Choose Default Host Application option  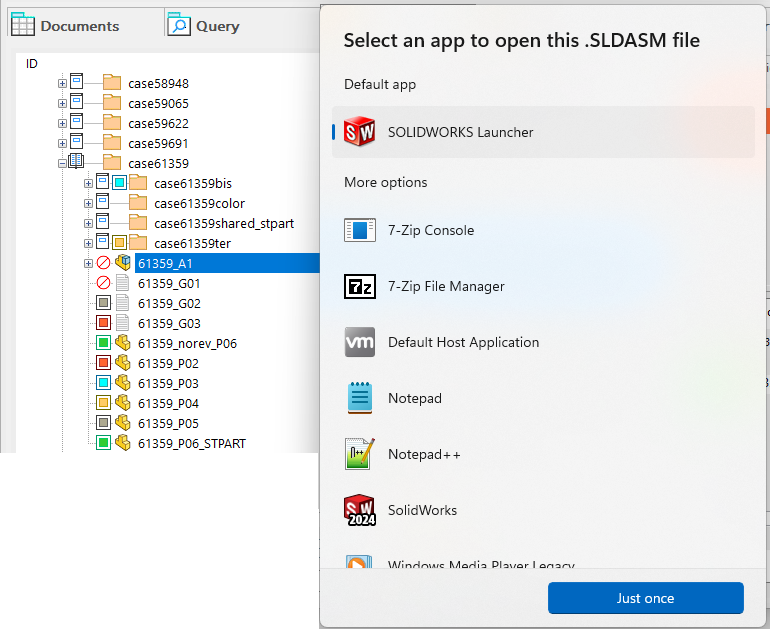coord(543,342)
